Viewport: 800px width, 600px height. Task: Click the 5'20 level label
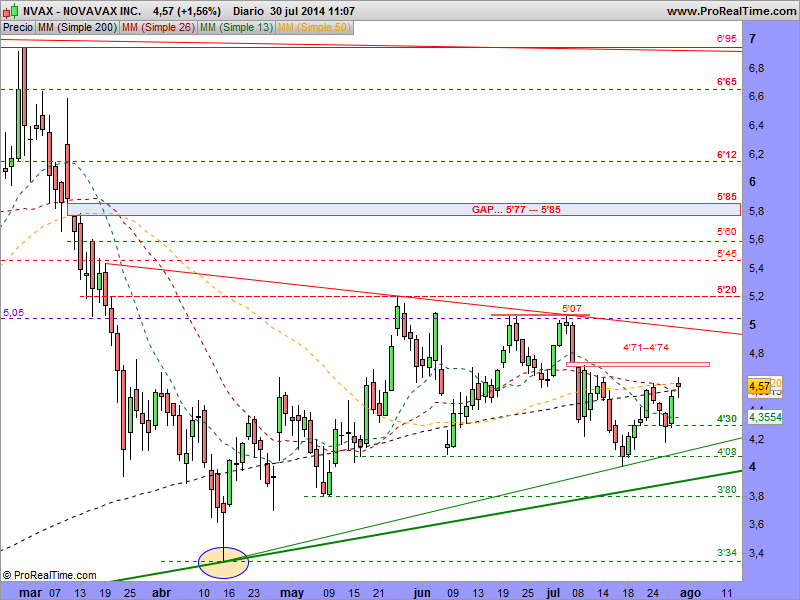click(727, 290)
